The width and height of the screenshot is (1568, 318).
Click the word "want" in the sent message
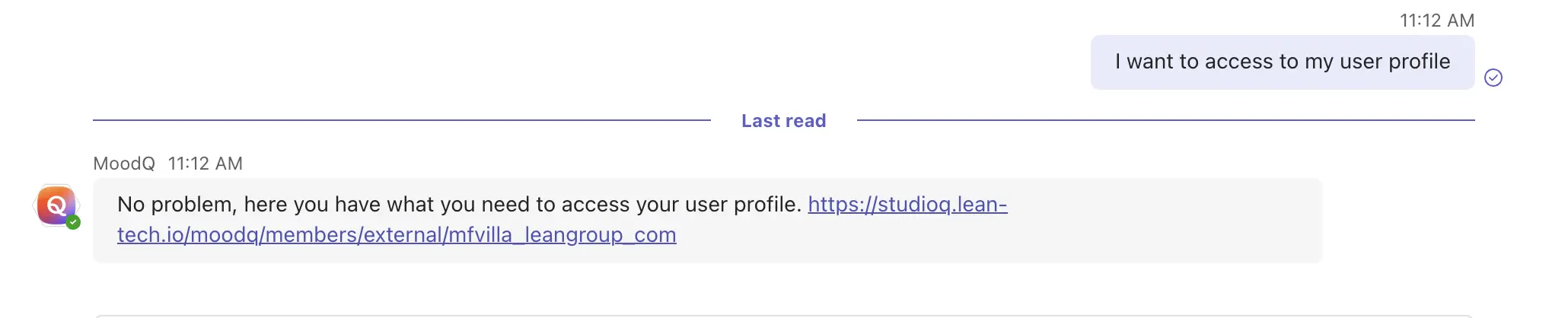pyautogui.click(x=1149, y=62)
